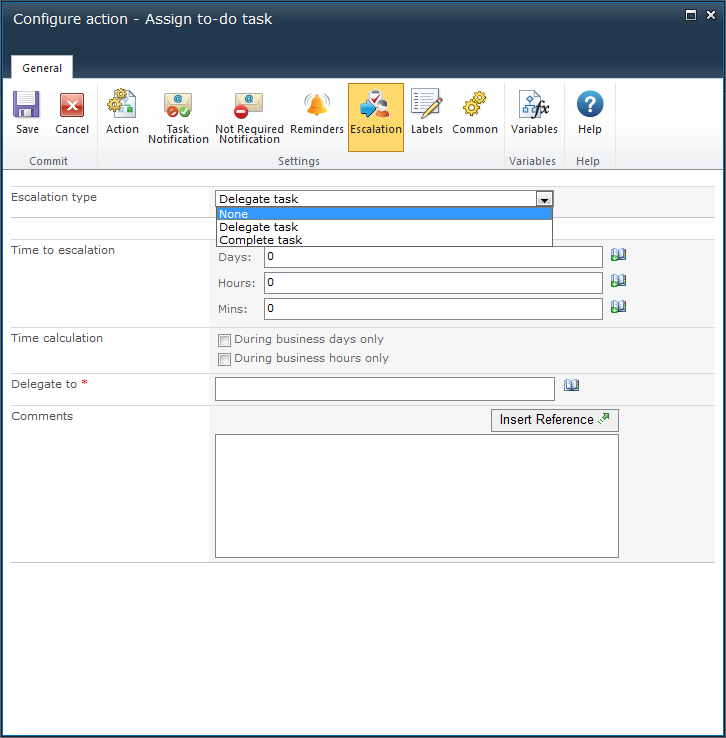This screenshot has width=726, height=738.
Task: Open the Reminders settings
Action: (317, 113)
